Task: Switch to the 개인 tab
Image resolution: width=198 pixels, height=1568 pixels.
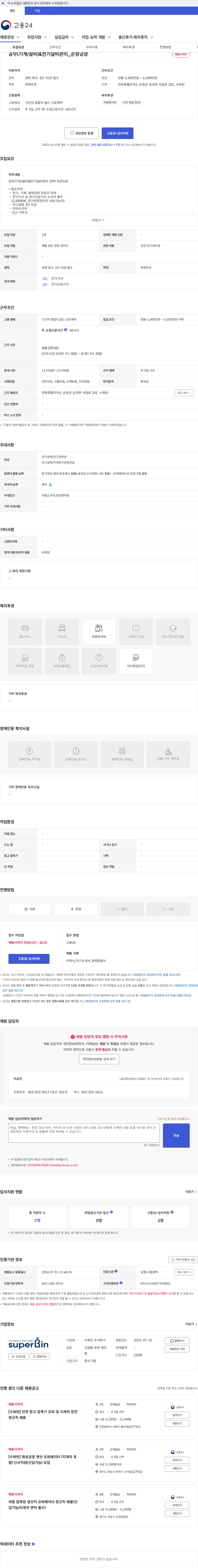Action: tap(12, 11)
